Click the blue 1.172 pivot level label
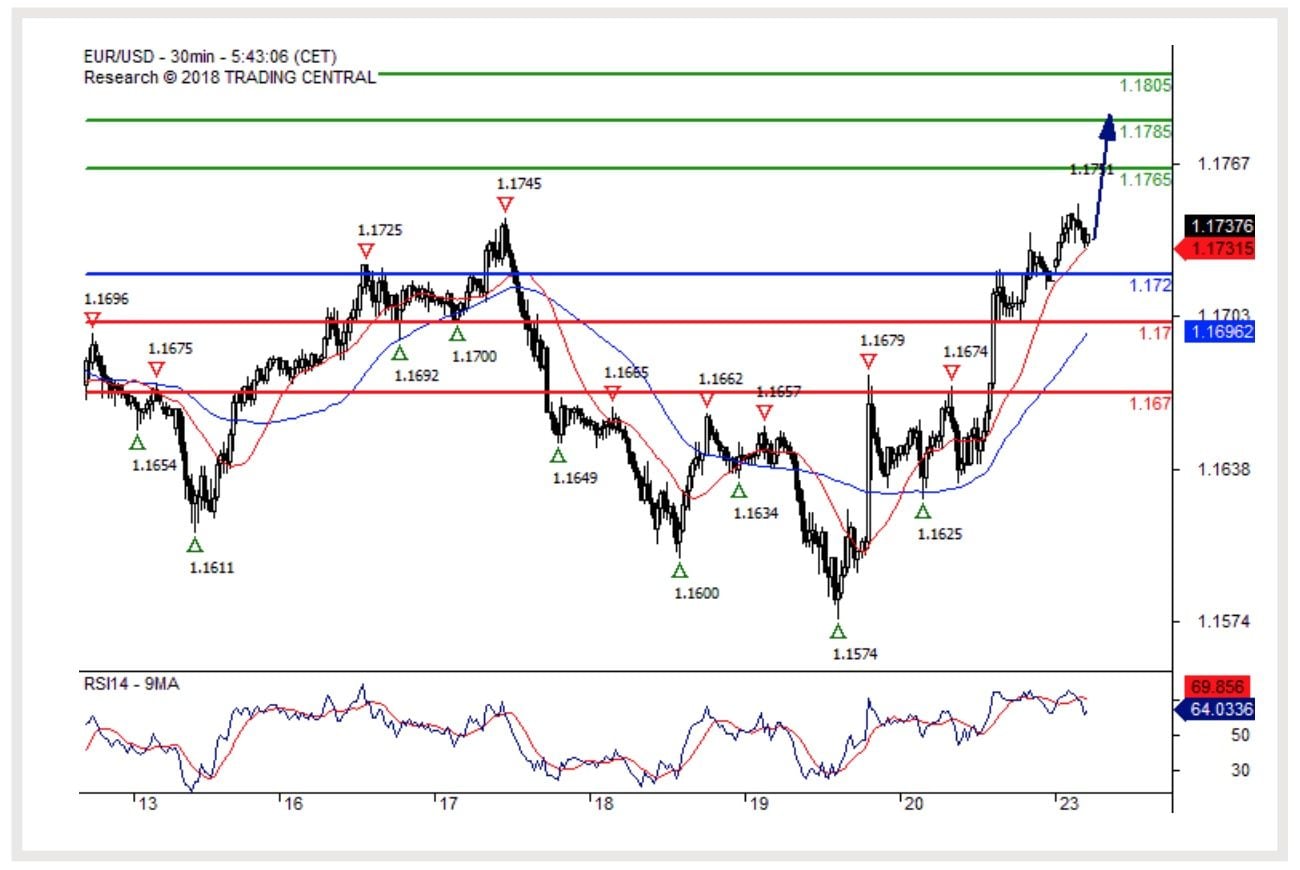 [x=1150, y=286]
